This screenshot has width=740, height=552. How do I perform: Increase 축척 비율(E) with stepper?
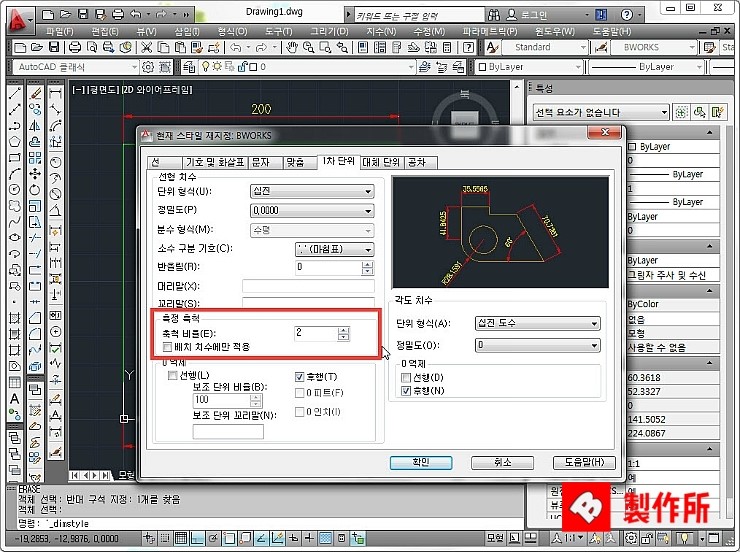pyautogui.click(x=344, y=330)
